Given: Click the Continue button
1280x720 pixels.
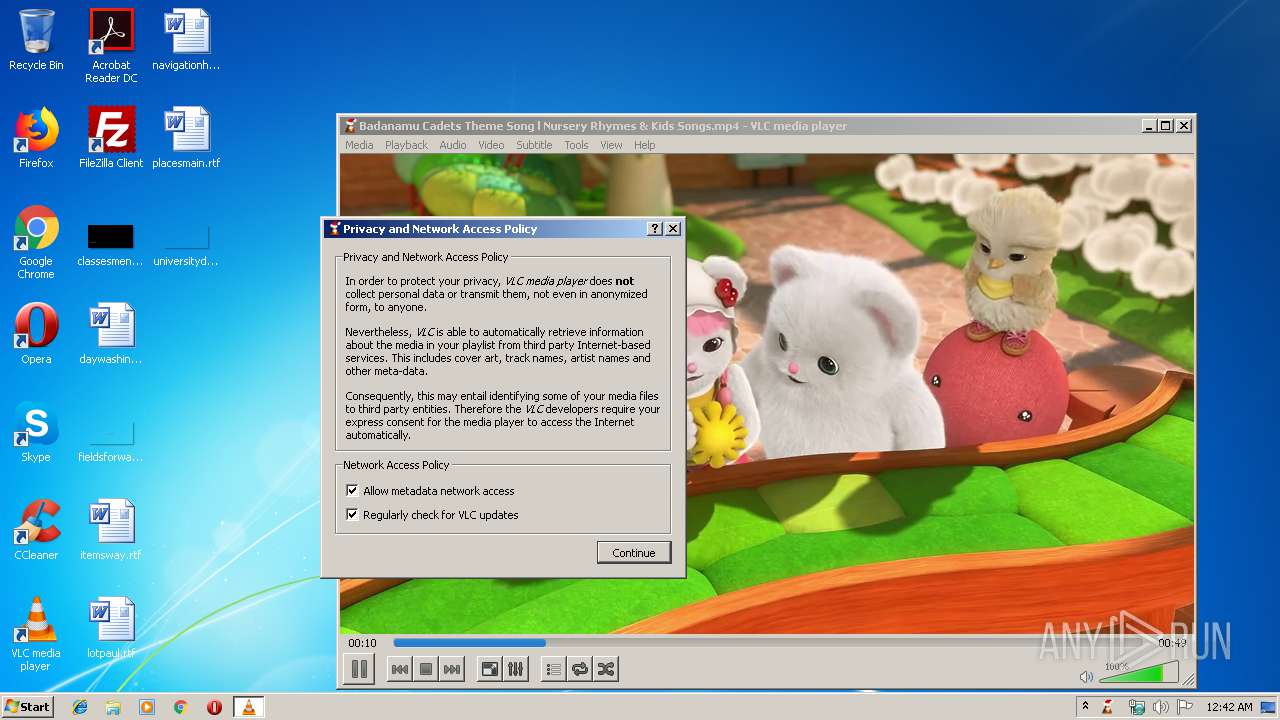Looking at the screenshot, I should (634, 553).
